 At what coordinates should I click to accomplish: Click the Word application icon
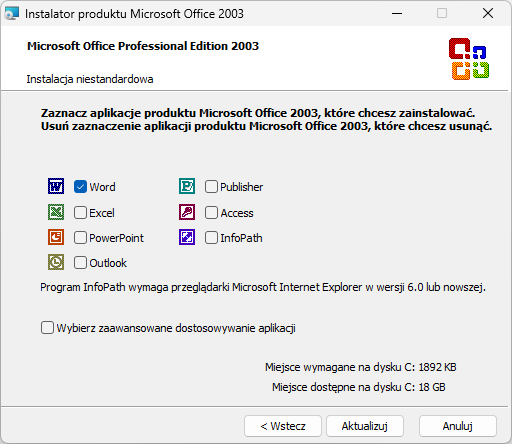[56, 186]
